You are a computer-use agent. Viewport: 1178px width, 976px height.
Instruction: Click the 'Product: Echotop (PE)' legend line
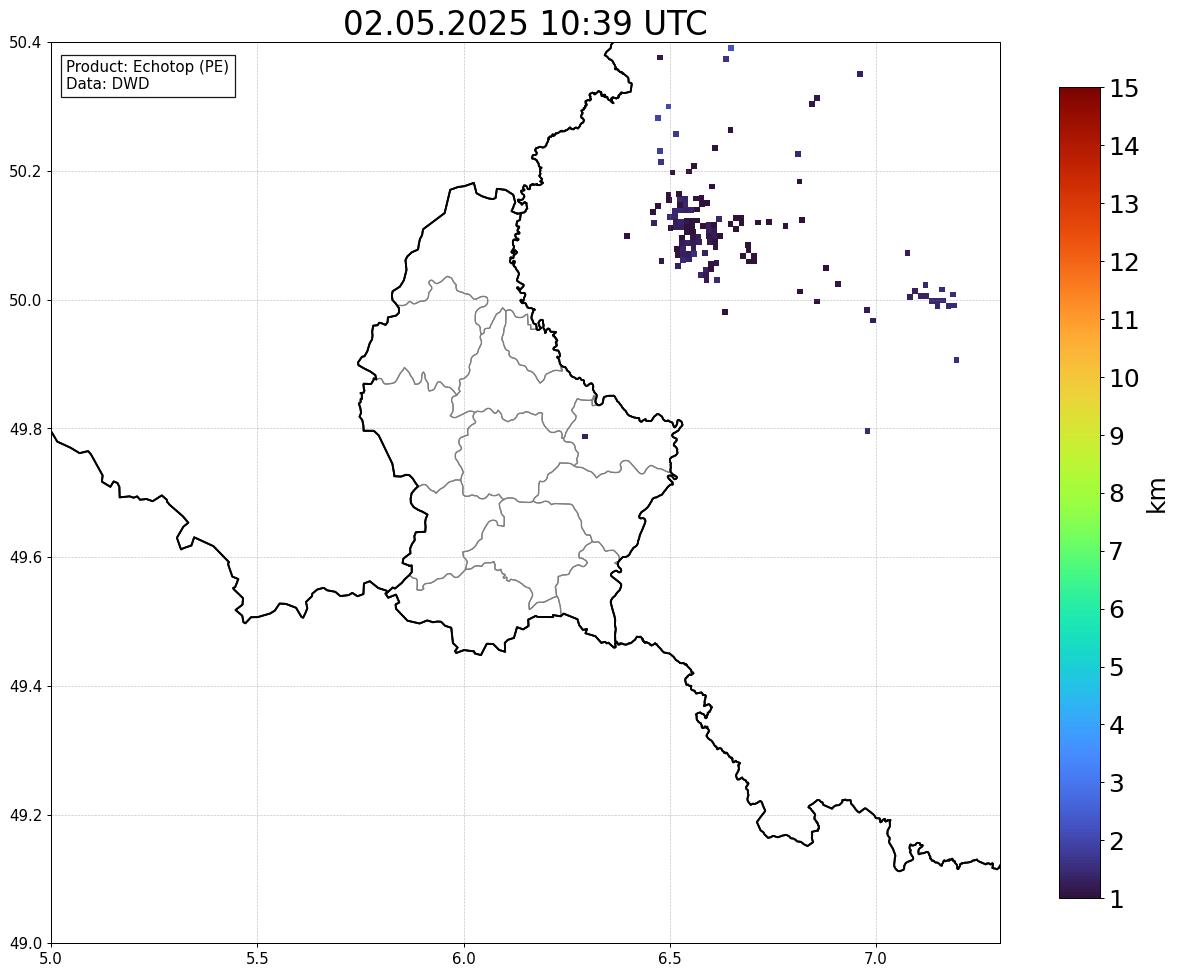tap(147, 67)
